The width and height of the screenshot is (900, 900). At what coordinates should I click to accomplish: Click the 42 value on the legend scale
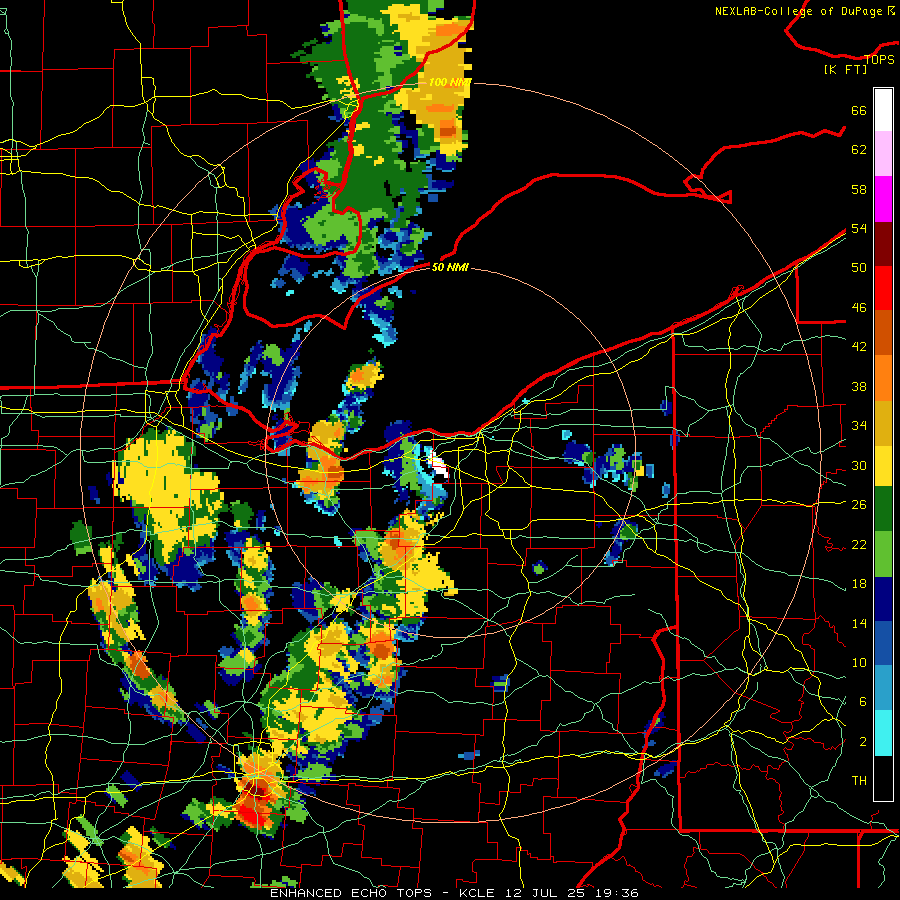tap(859, 347)
